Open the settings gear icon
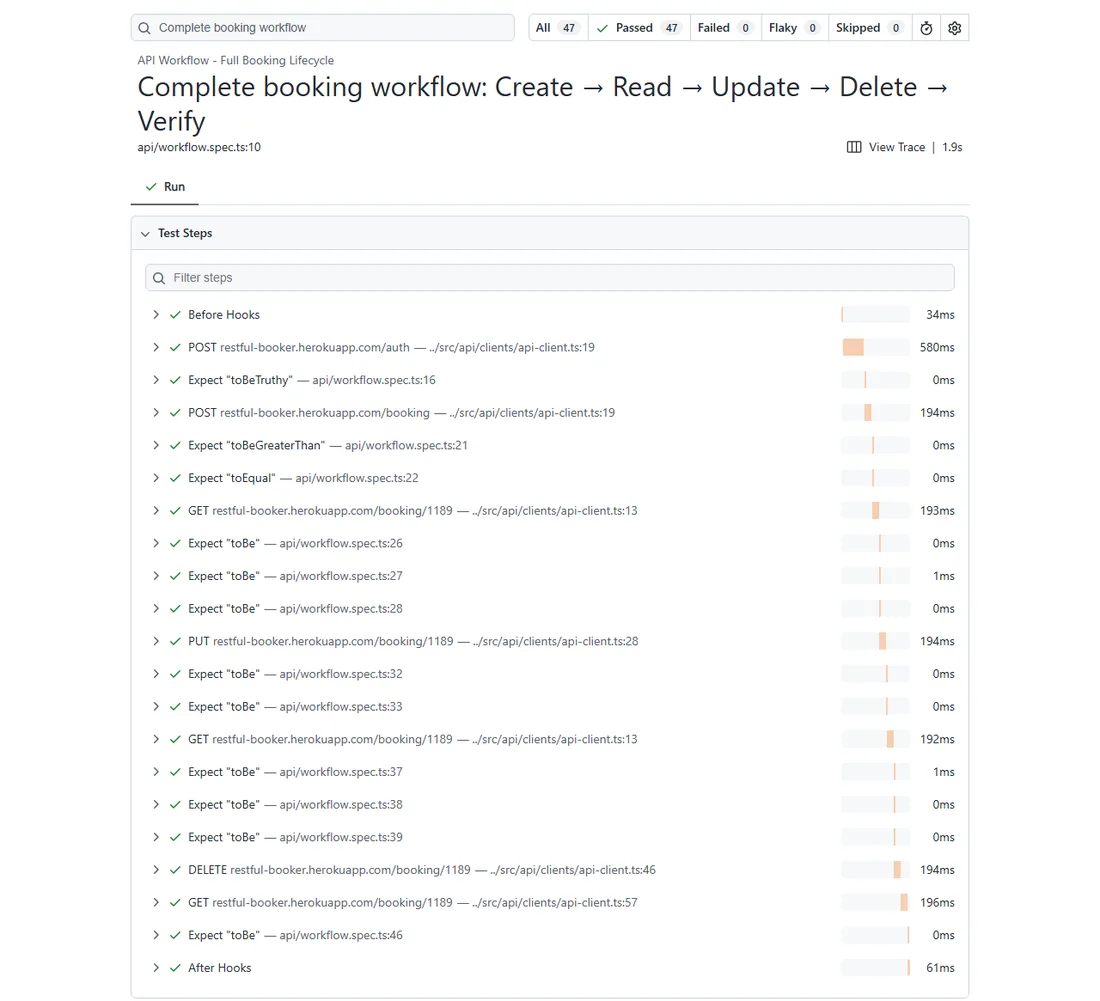The height and width of the screenshot is (1001, 1100). coord(954,28)
